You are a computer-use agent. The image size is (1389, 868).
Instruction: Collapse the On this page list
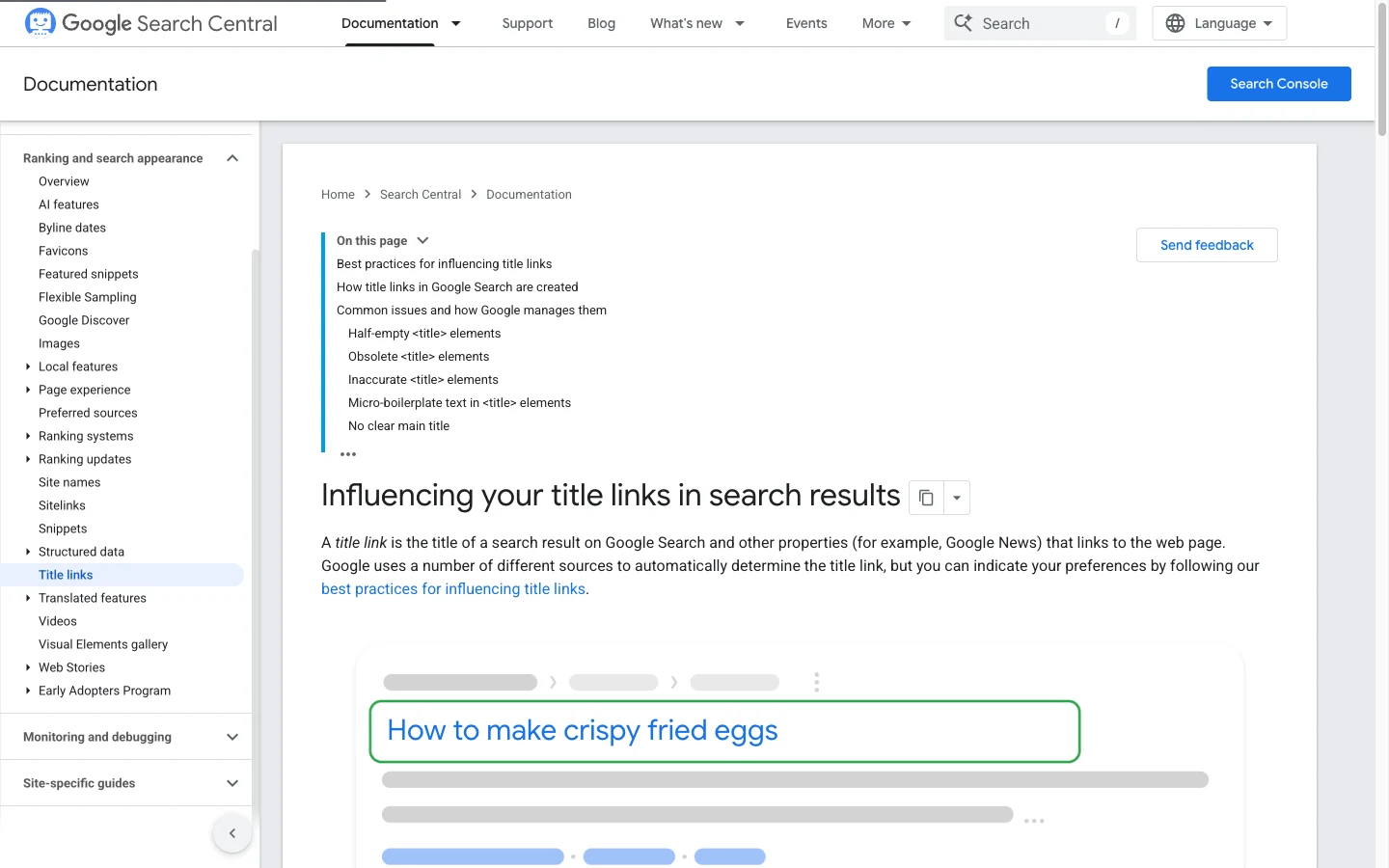[422, 241]
